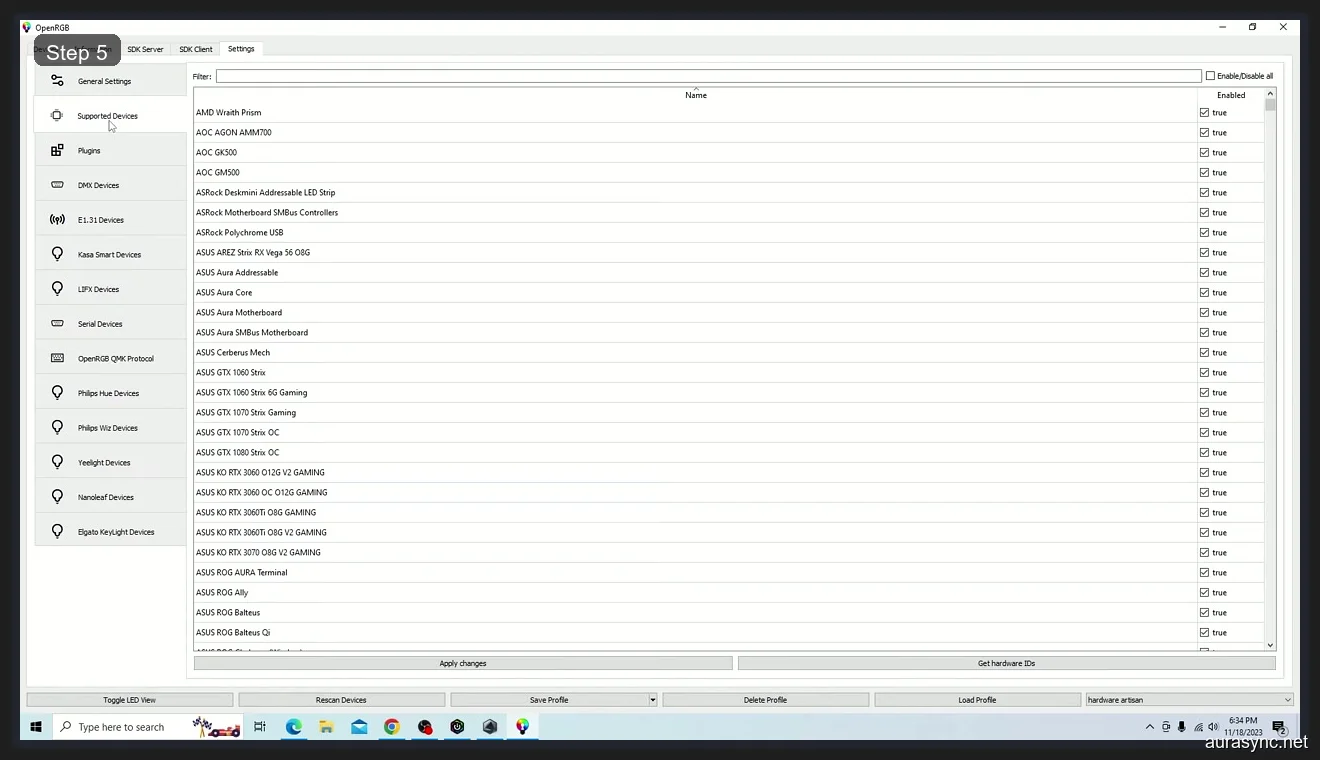Screen dimensions: 1320x760
Task: Uncheck ASUS ROG Ally enabled checkbox
Action: 1204,592
